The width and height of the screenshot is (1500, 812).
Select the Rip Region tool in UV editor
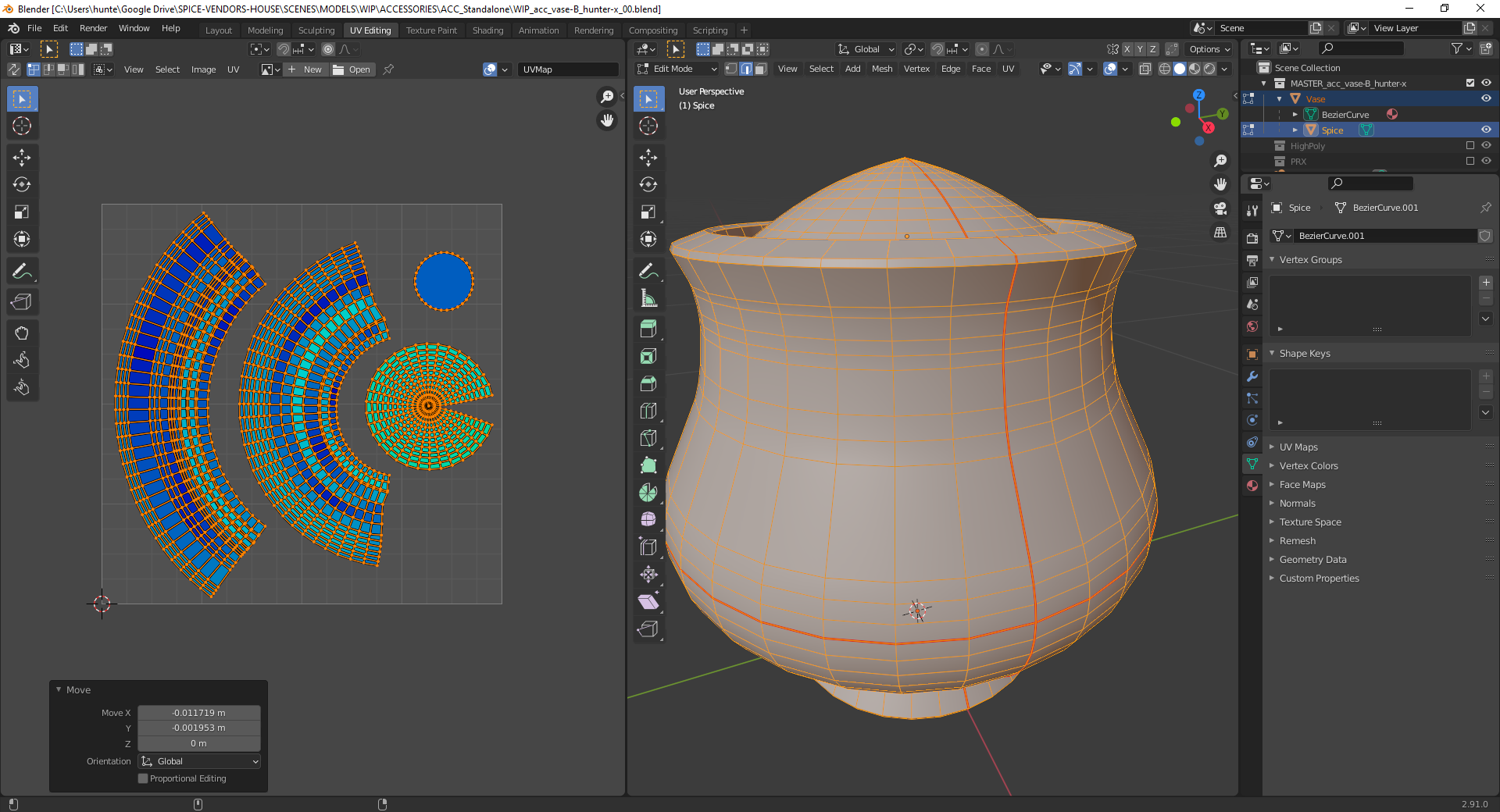click(x=22, y=302)
